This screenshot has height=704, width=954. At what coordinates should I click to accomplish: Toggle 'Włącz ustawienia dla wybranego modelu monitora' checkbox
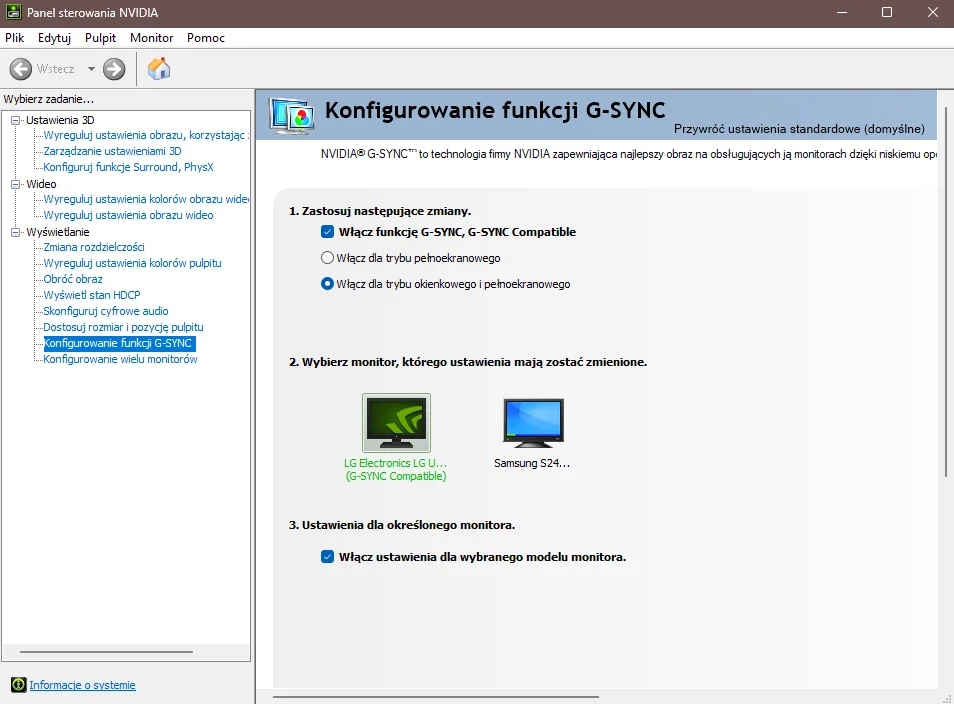click(327, 557)
